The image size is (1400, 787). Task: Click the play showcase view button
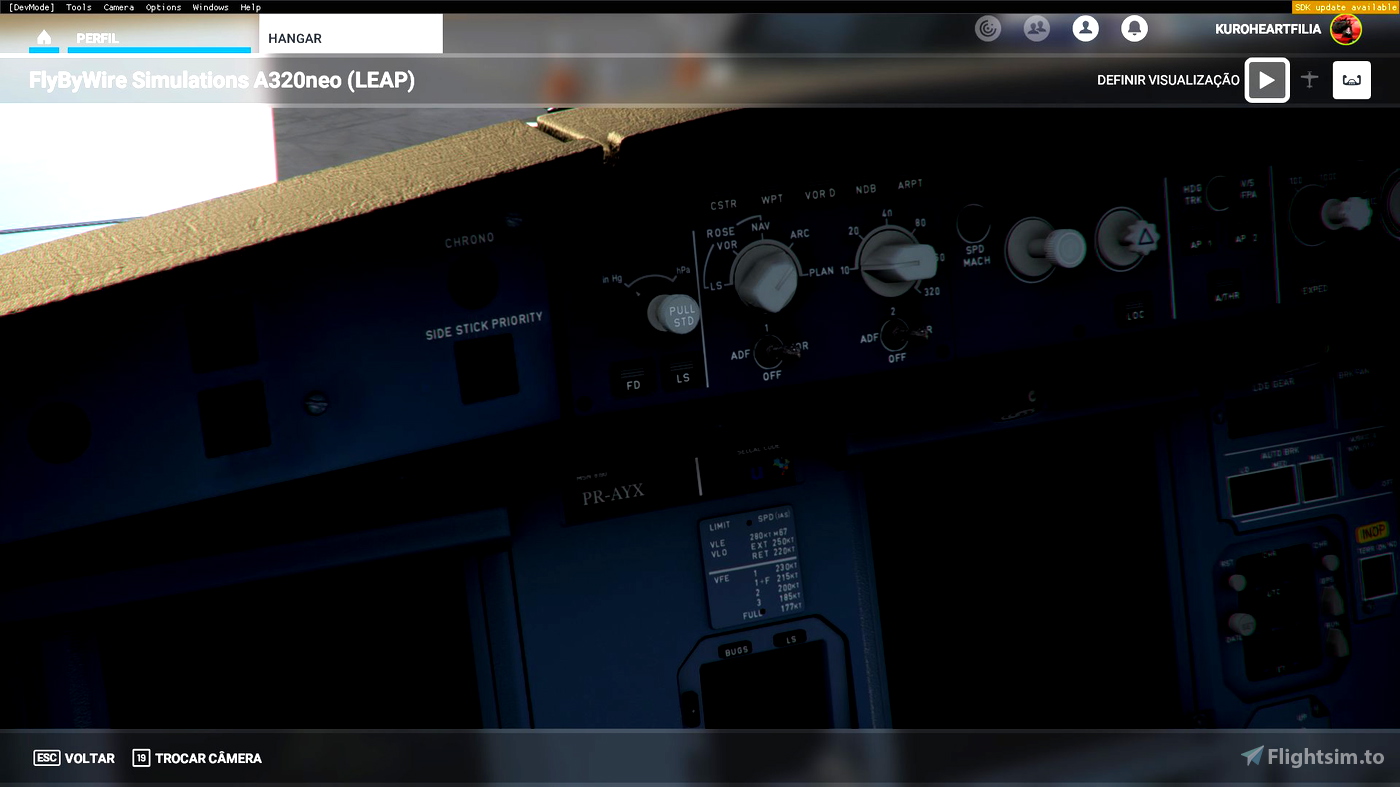[1267, 80]
